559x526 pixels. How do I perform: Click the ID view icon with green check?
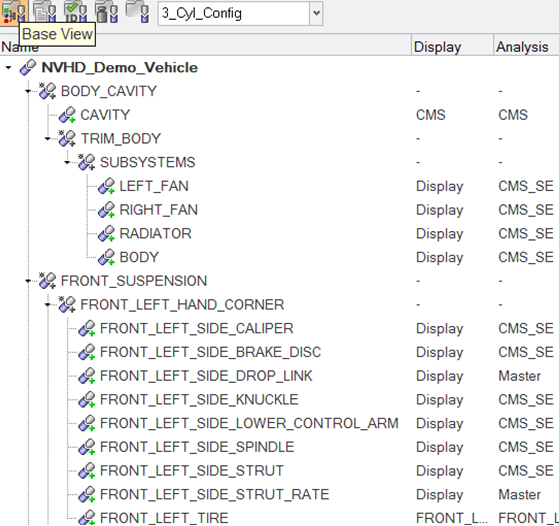click(76, 11)
